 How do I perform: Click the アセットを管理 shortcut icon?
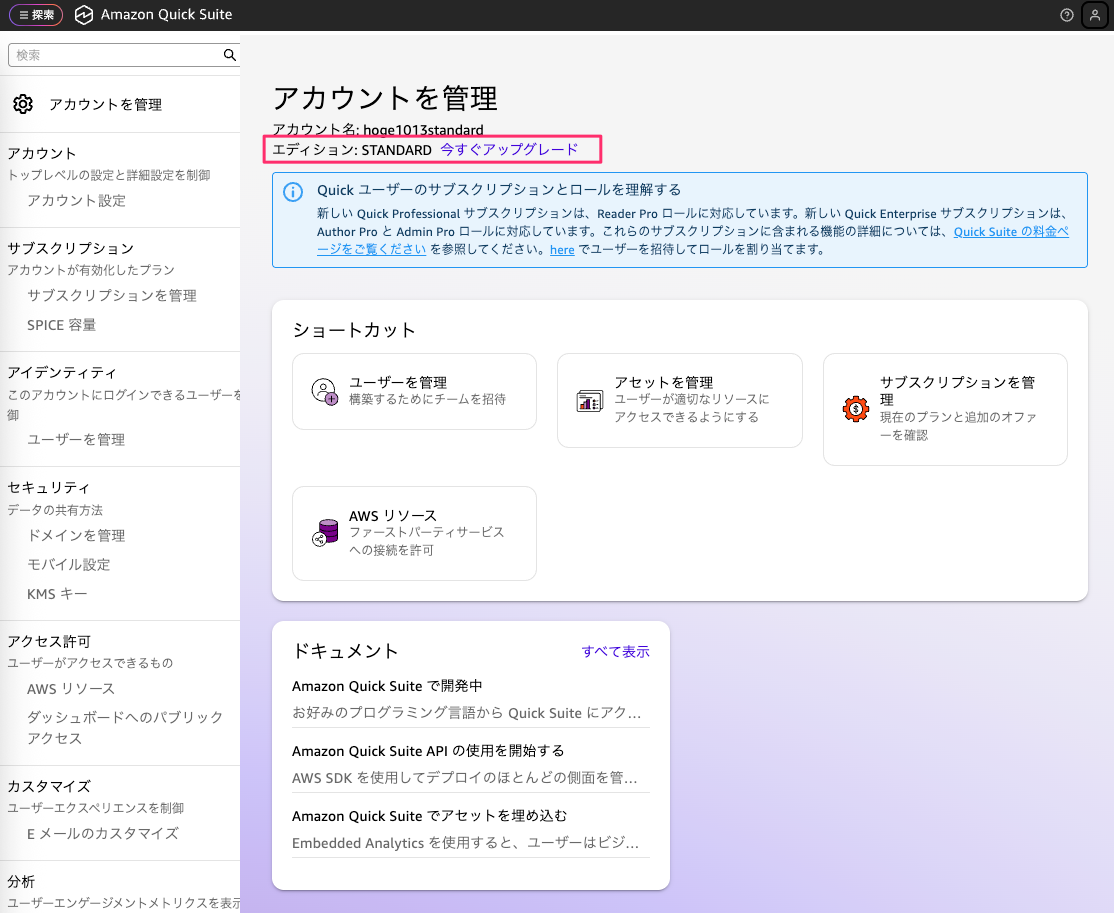[589, 401]
